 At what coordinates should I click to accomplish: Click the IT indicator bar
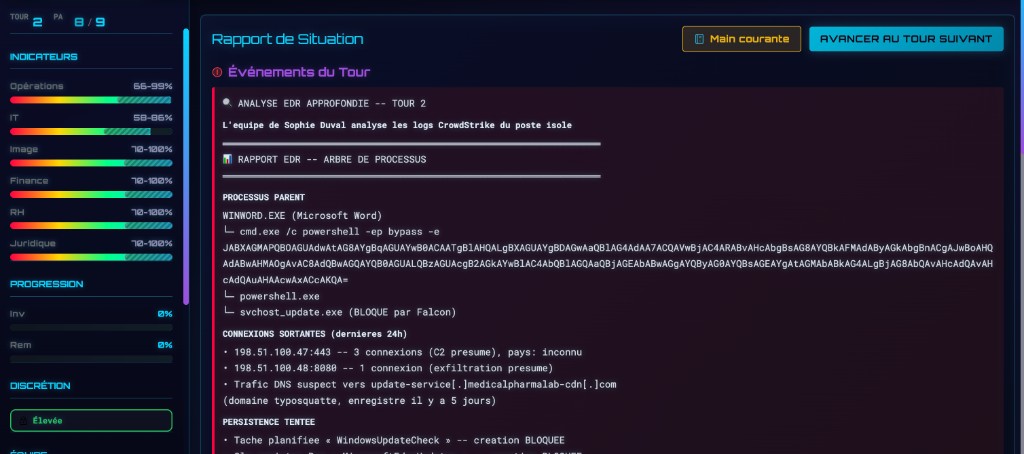91,131
